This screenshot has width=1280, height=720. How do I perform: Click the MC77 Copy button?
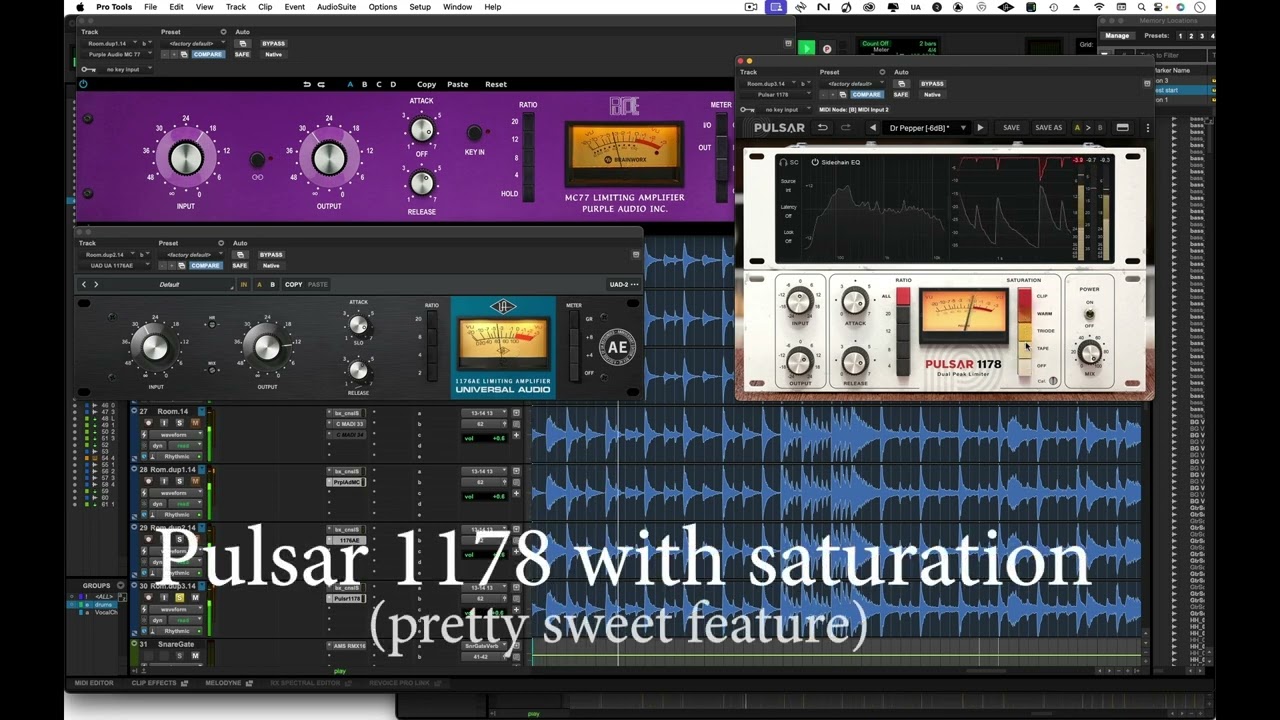[x=427, y=84]
